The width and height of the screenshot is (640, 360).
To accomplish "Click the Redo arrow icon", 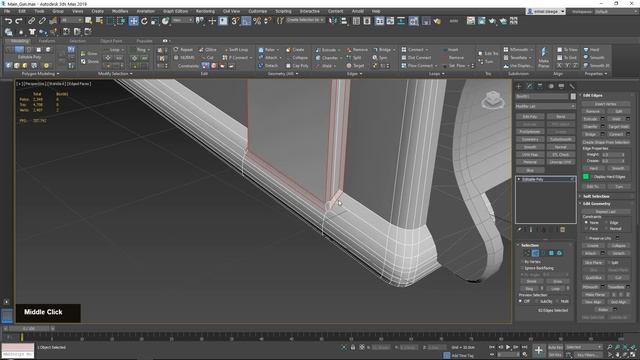I will click(x=19, y=21).
